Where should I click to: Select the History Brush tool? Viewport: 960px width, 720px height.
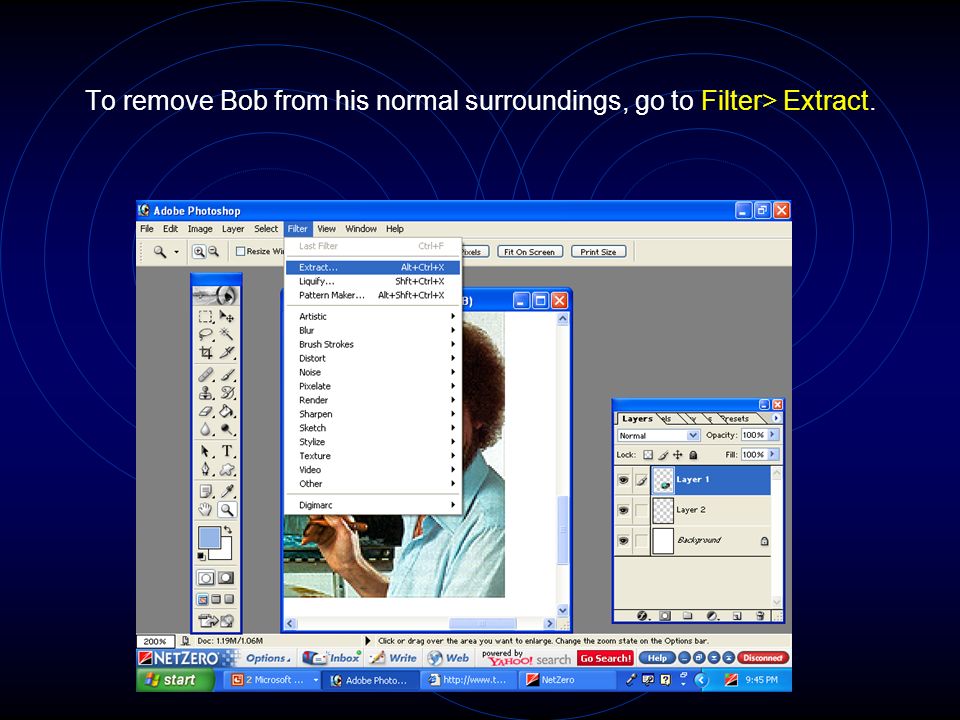tap(227, 392)
